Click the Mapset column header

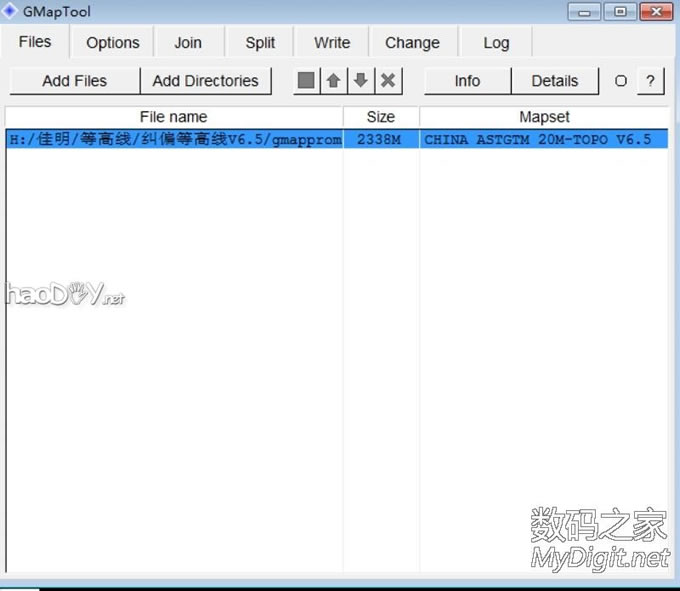(544, 117)
